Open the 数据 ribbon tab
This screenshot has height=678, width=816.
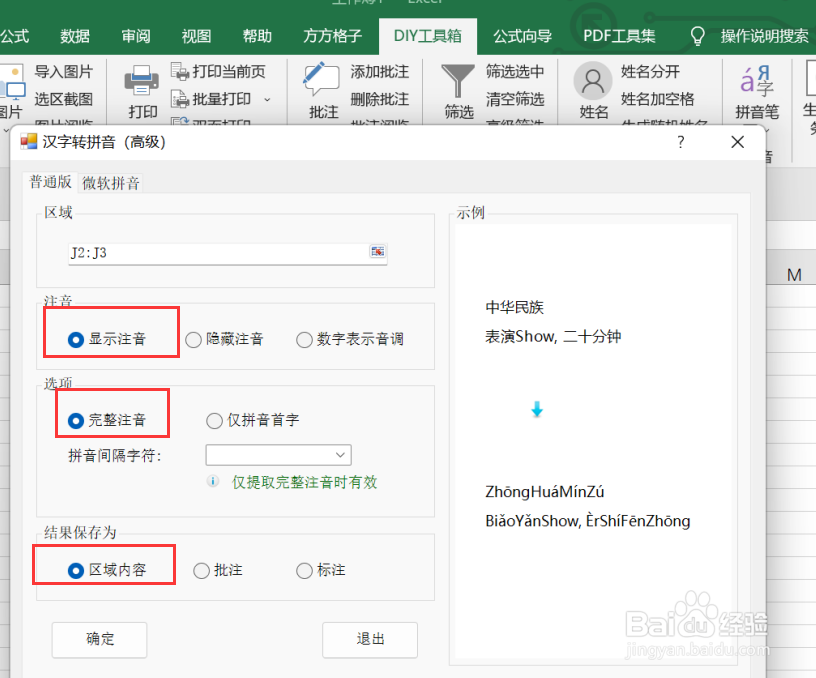(x=75, y=36)
